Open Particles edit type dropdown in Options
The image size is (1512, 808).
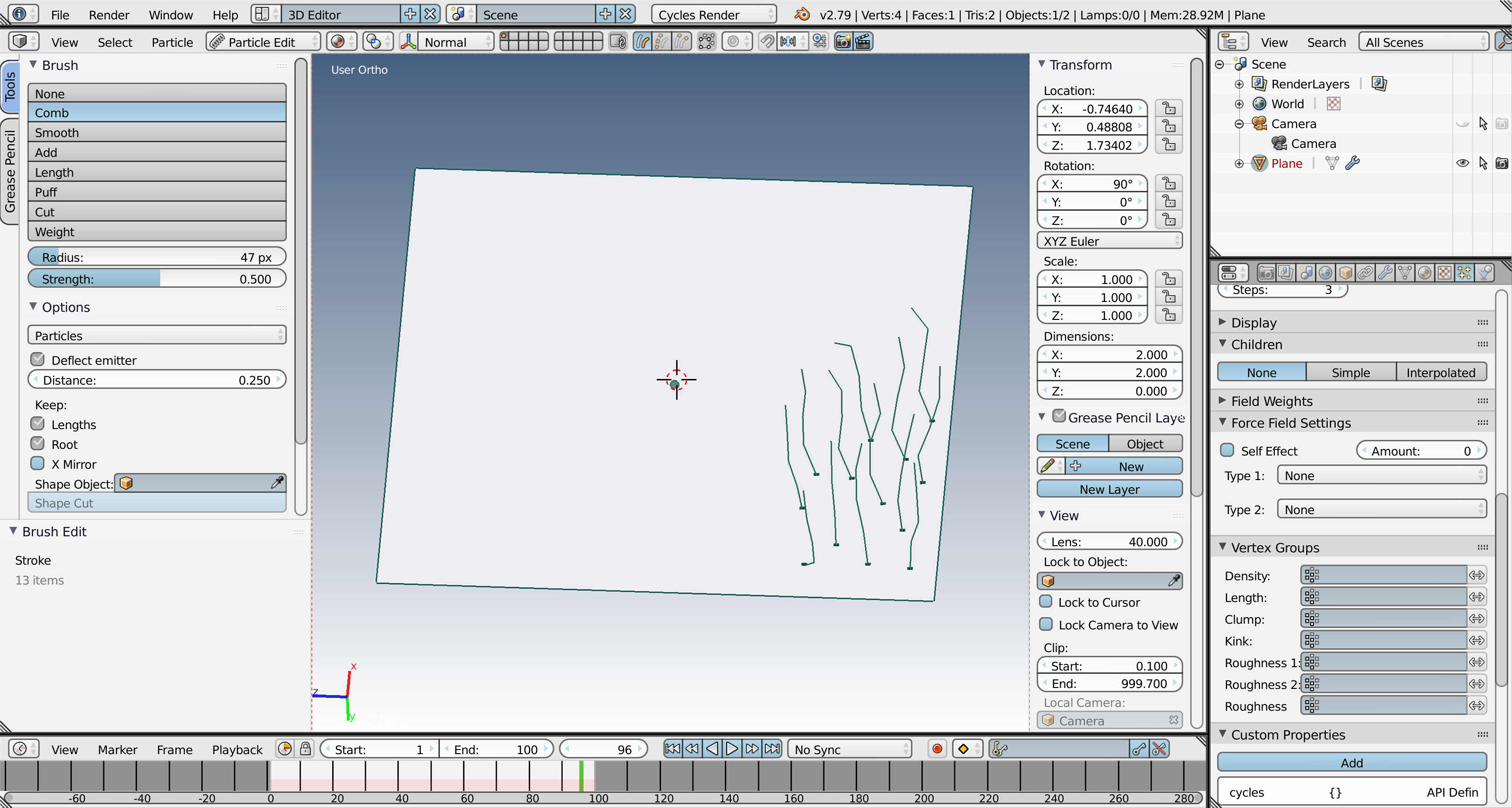click(157, 335)
